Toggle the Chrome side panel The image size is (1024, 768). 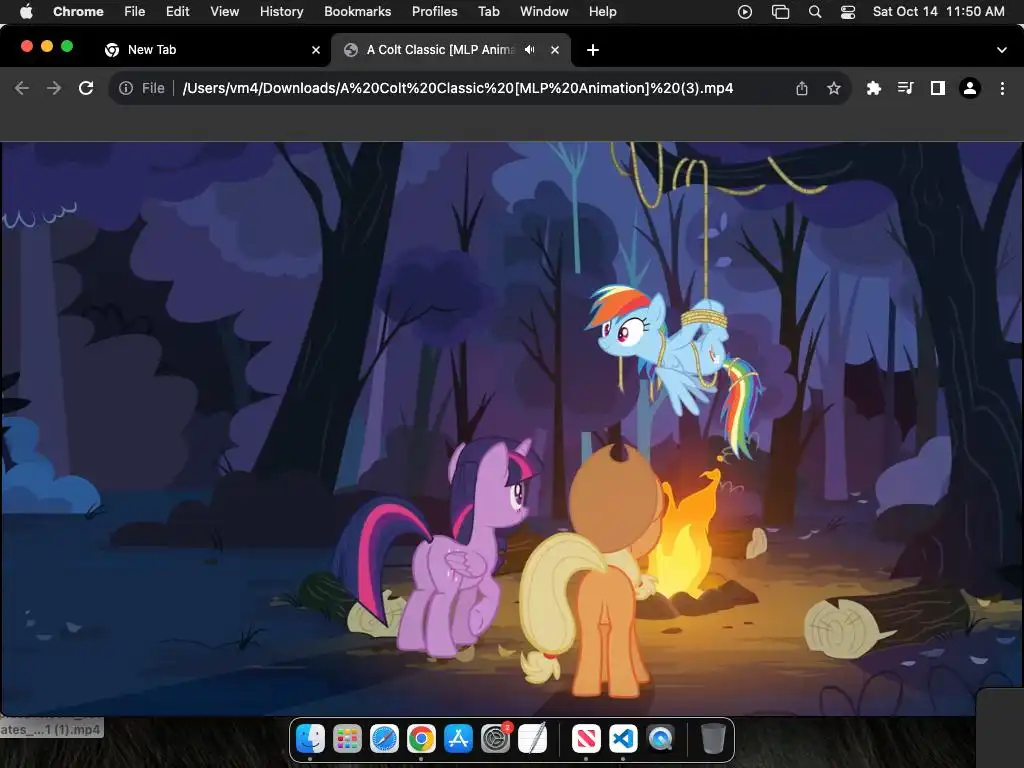coord(937,88)
